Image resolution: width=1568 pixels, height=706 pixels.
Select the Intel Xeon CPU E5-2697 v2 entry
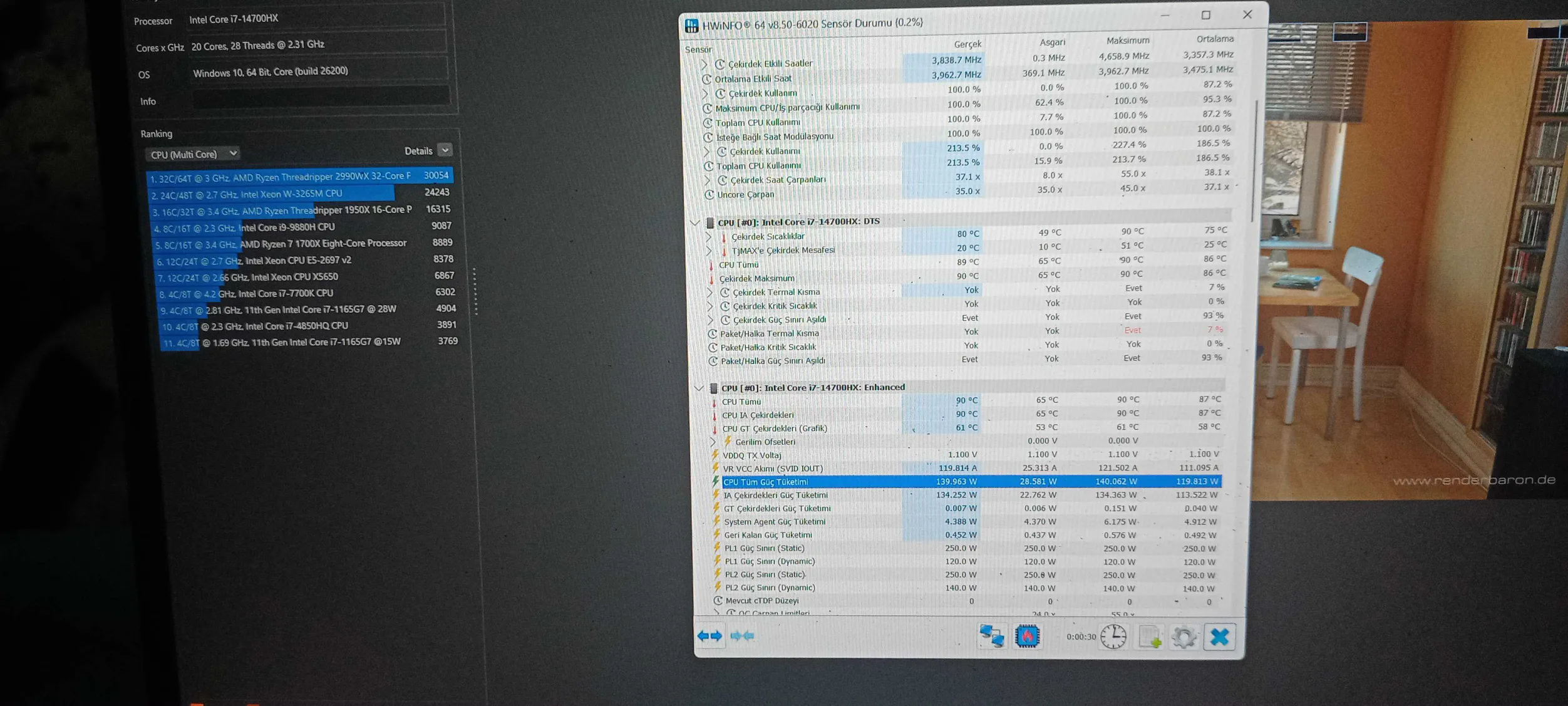coord(306,260)
